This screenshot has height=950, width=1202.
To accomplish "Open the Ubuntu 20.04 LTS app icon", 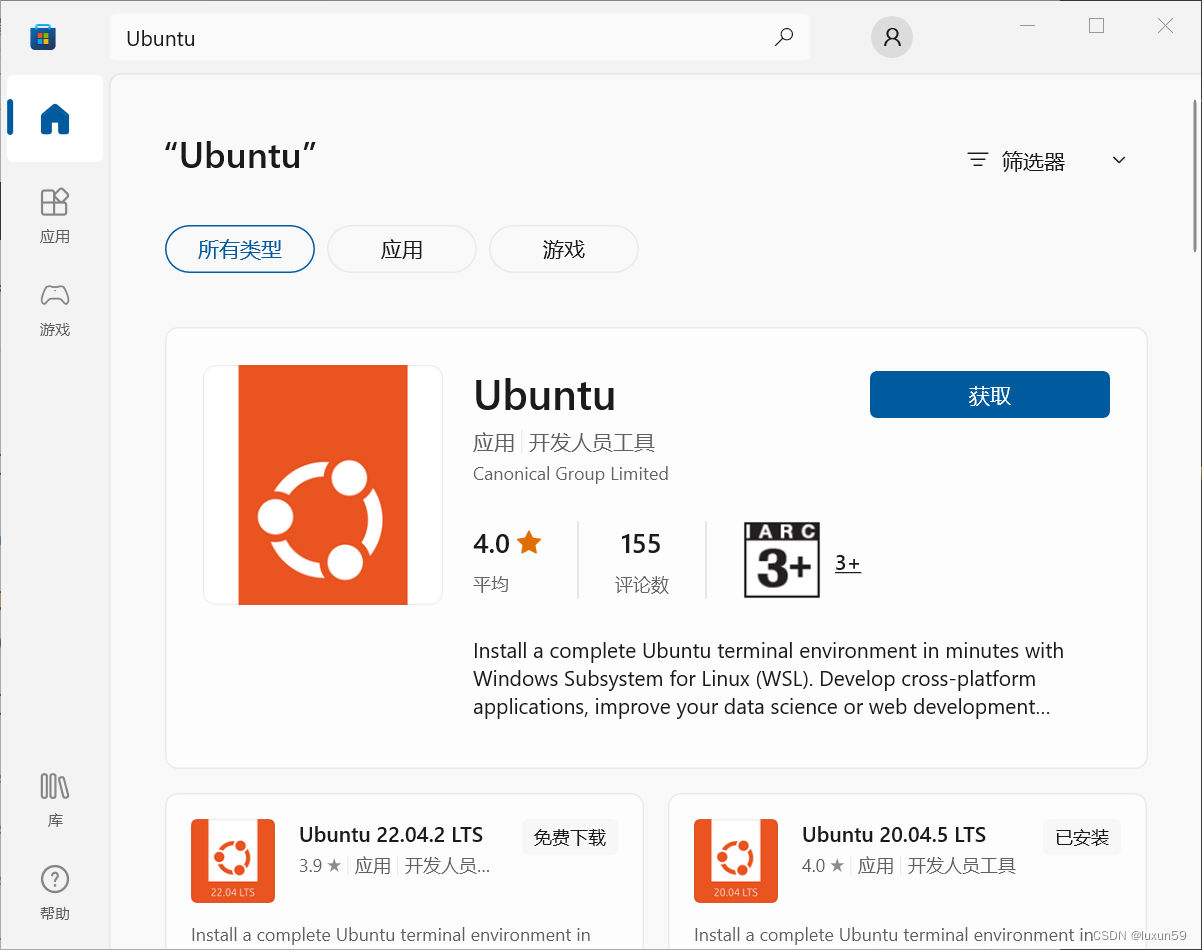I will (x=736, y=861).
